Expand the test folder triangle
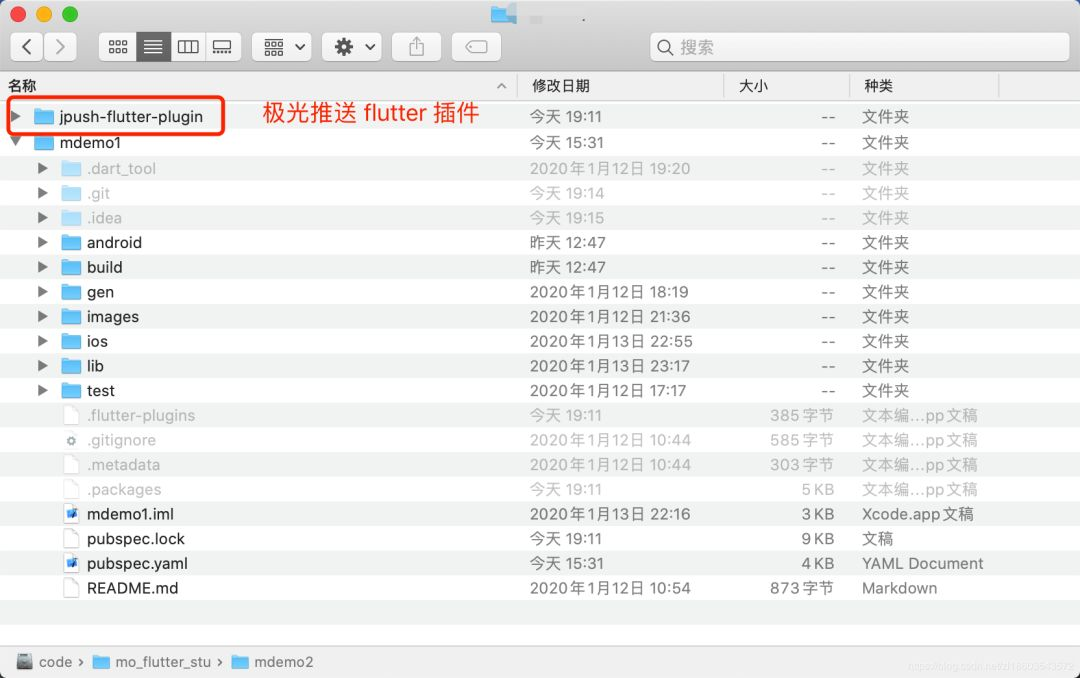 click(x=43, y=391)
